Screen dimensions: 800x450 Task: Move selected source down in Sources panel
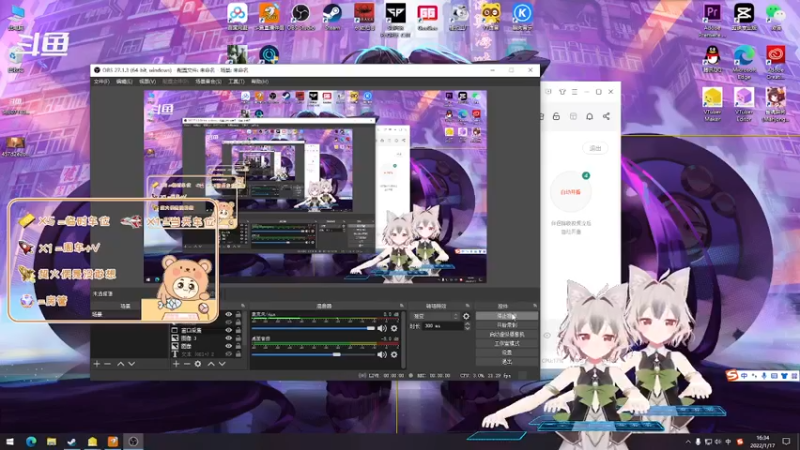coord(222,364)
